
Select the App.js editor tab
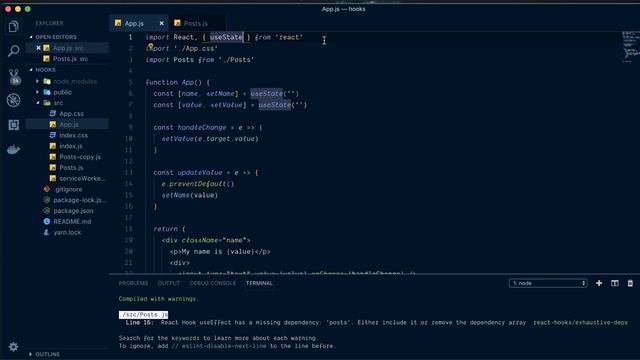click(134, 23)
